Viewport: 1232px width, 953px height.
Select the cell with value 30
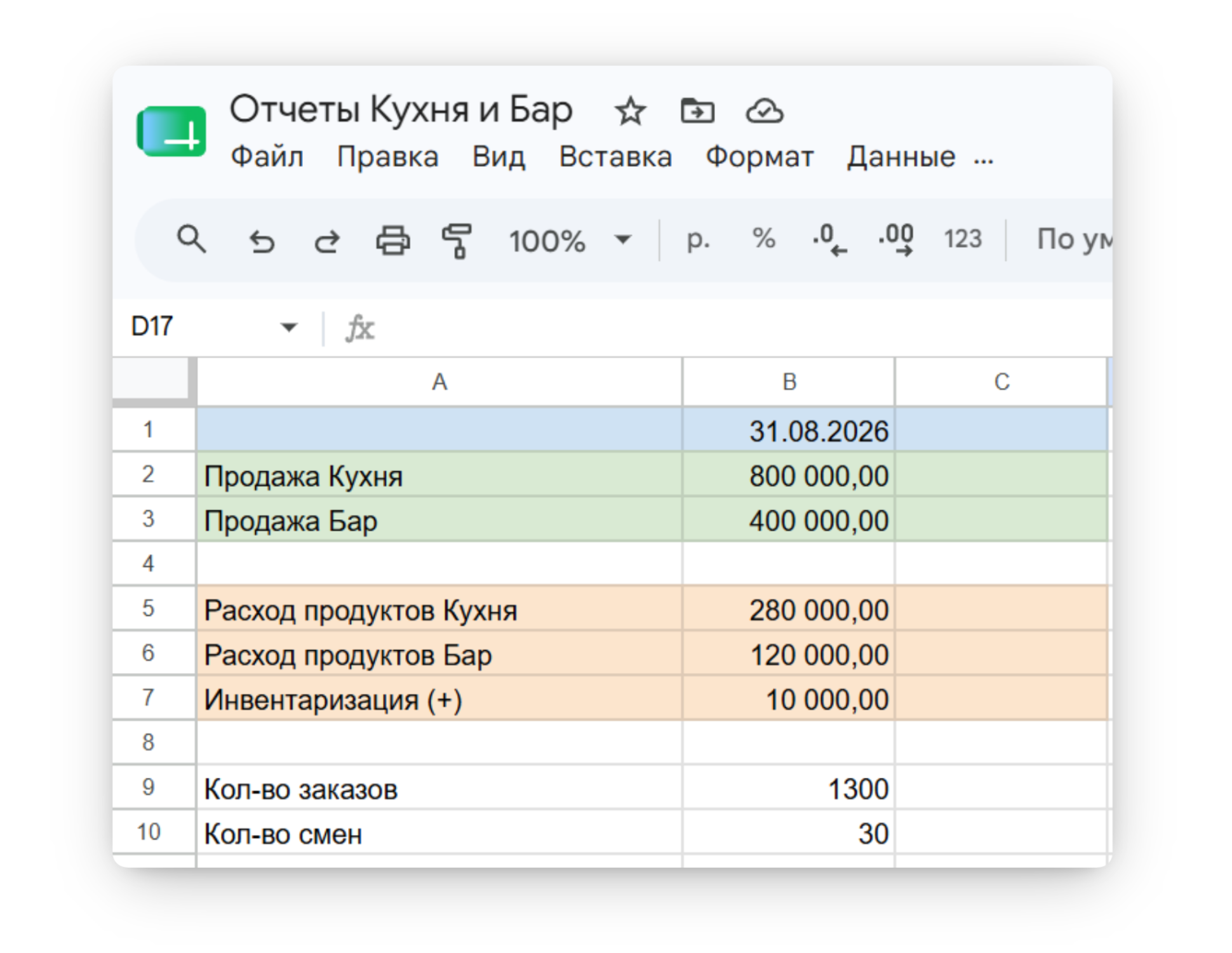point(789,832)
